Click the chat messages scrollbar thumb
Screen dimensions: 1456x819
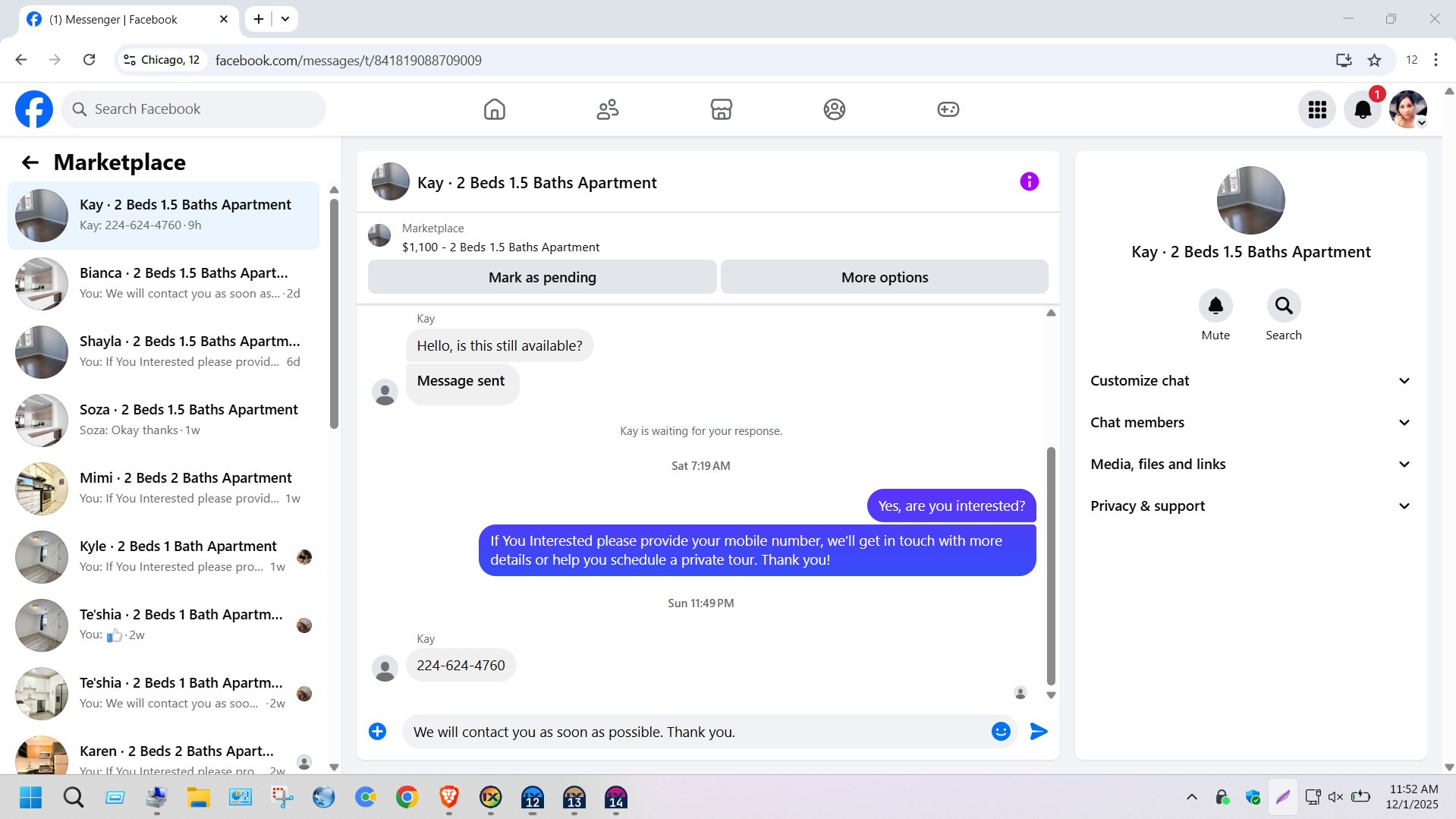tap(1051, 565)
